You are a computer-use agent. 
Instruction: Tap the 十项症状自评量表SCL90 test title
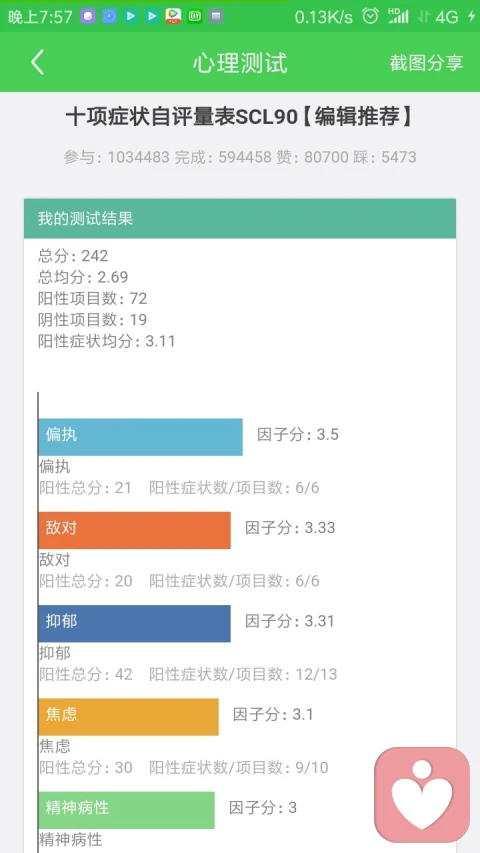pyautogui.click(x=239, y=118)
